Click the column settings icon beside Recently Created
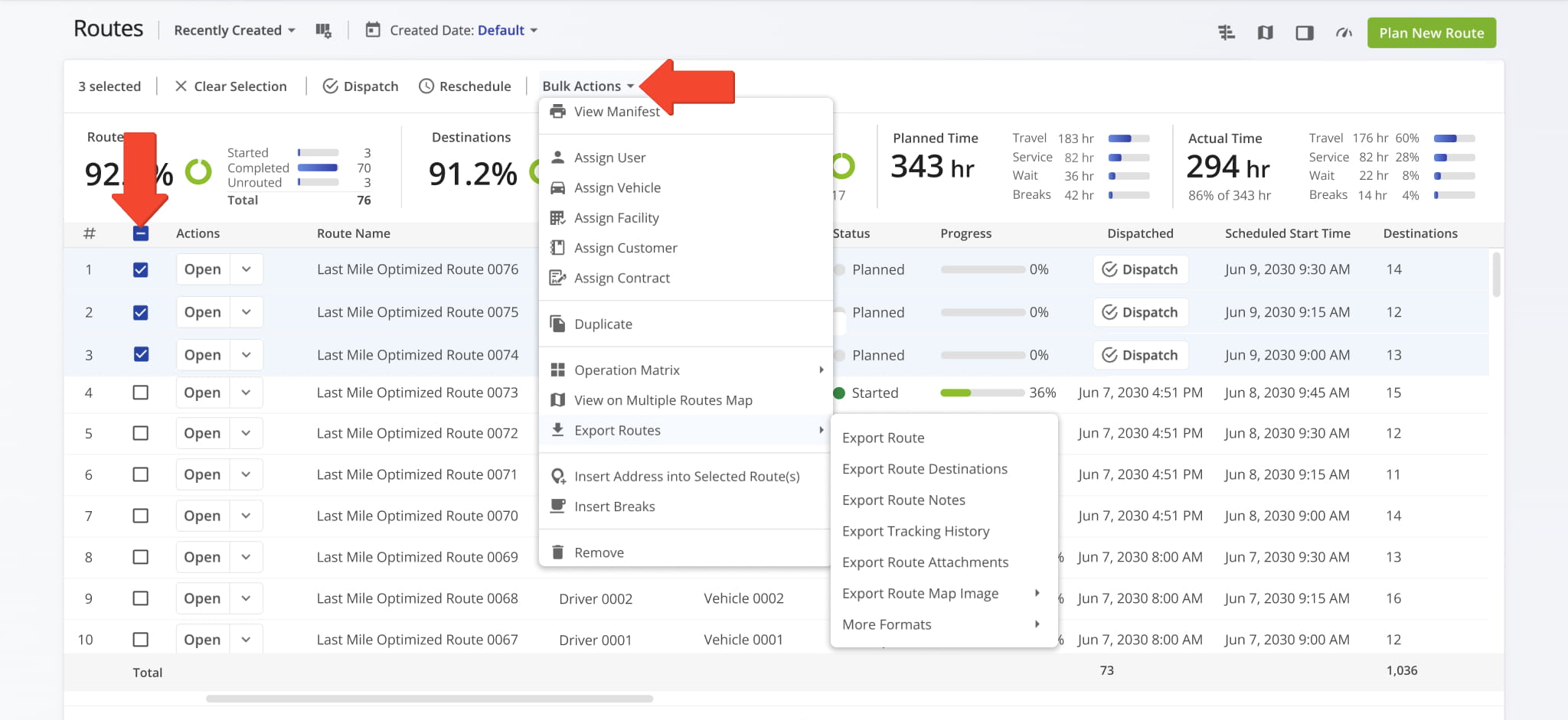 323,31
